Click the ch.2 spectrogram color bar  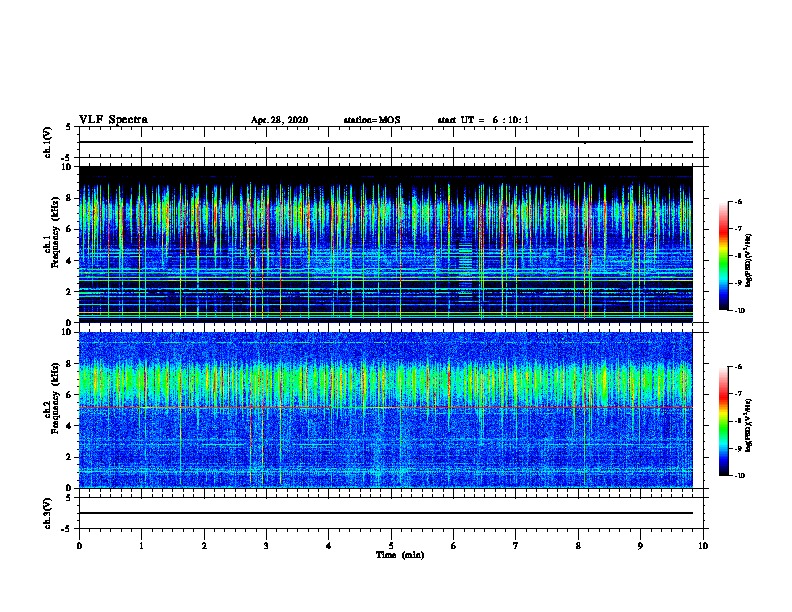point(723,421)
